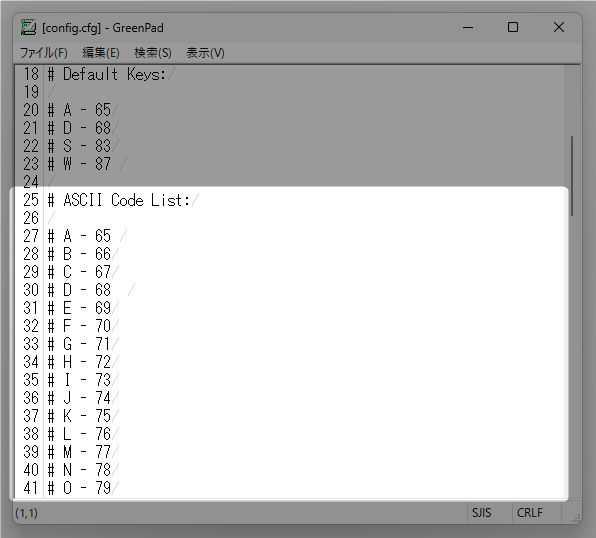Open the 表示(V) menu
Viewport: 596px width, 538px height.
(205, 53)
